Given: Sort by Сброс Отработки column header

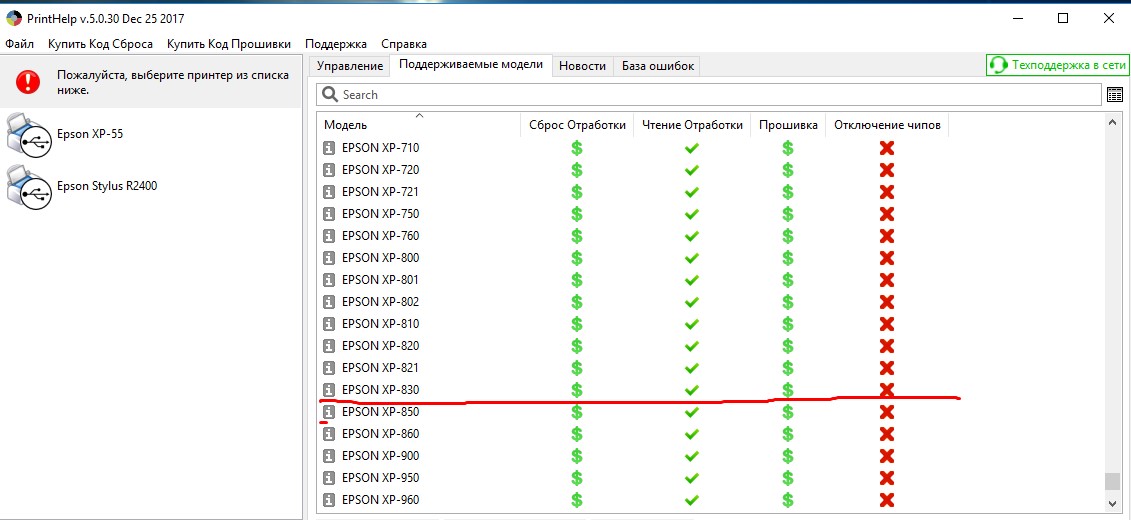Looking at the screenshot, I should coord(577,125).
